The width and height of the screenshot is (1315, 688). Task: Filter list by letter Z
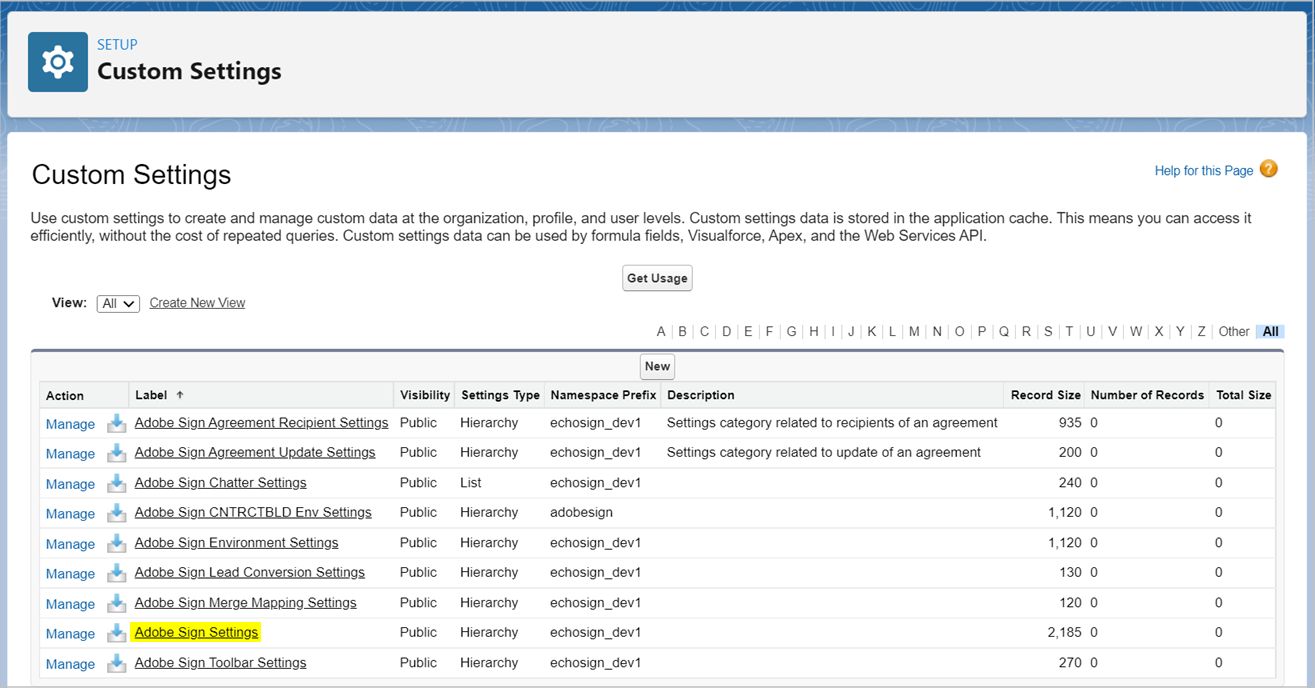click(x=1201, y=332)
